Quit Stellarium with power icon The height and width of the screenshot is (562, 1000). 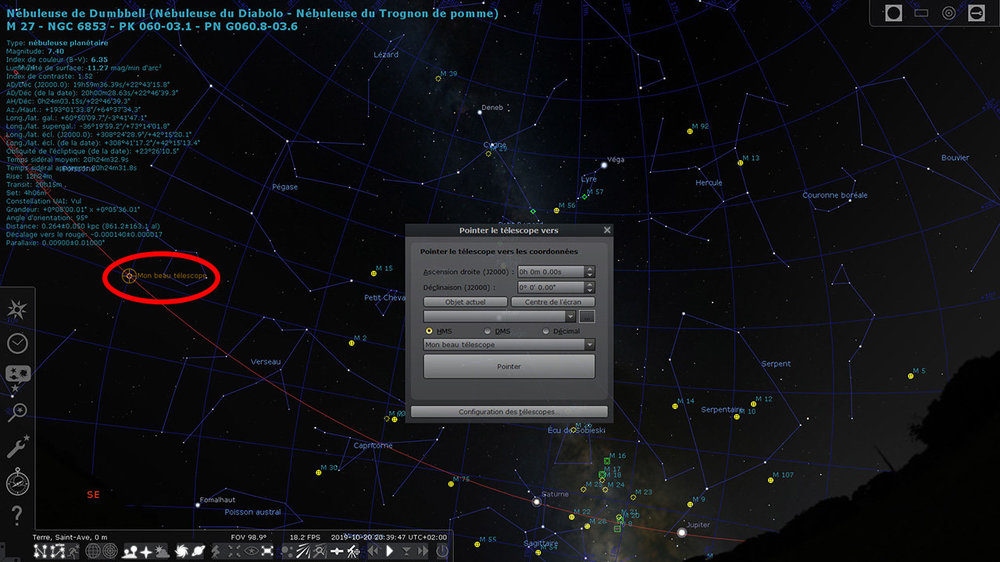point(441,551)
